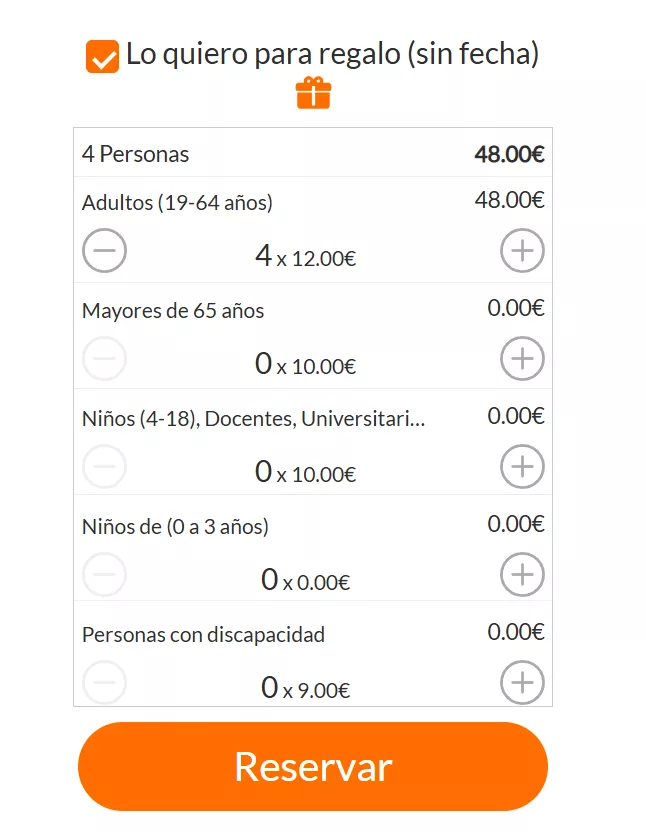Image resolution: width=646 pixels, height=832 pixels.
Task: Add a Niños (4-18) ticket
Action: point(521,466)
